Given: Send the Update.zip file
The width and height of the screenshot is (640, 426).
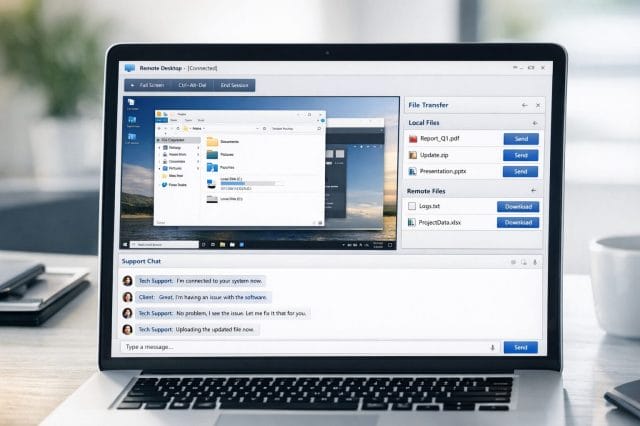Looking at the screenshot, I should (x=520, y=155).
